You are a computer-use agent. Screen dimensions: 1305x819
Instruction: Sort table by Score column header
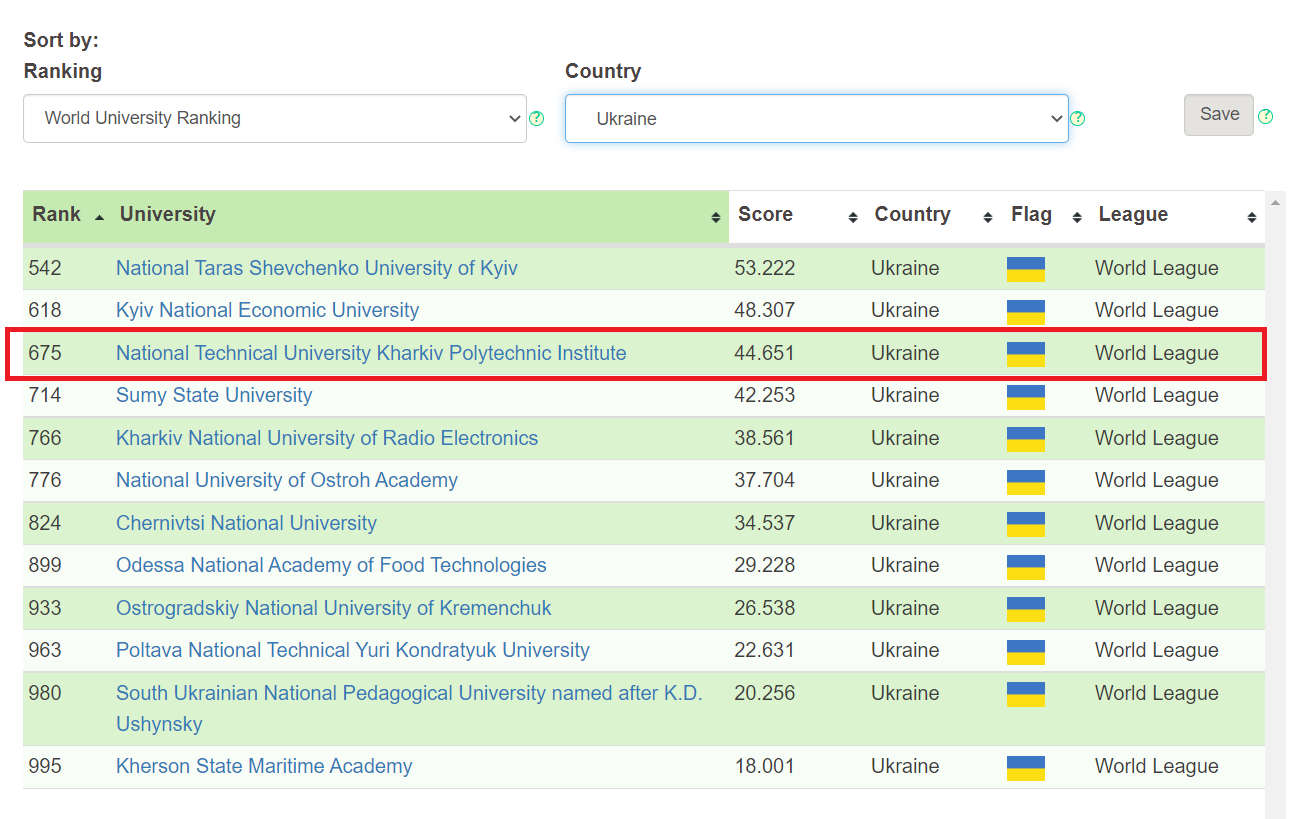tap(797, 215)
